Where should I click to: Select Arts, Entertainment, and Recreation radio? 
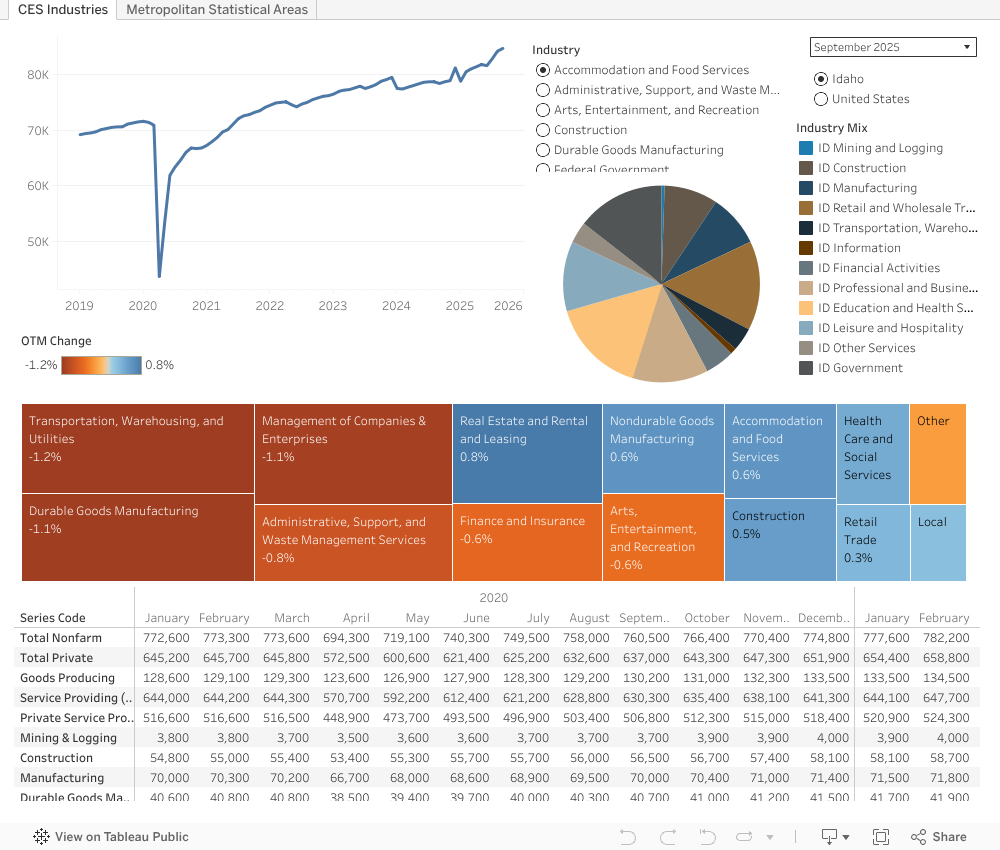pos(543,110)
